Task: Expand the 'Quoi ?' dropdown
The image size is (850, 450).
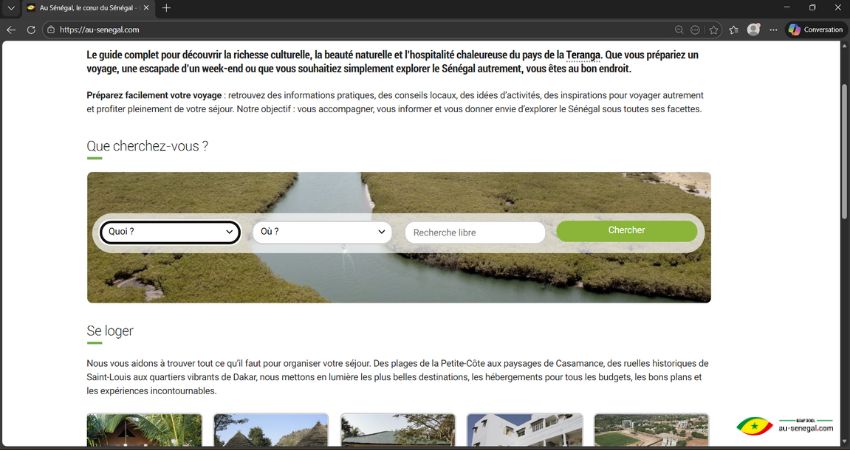Action: (170, 232)
